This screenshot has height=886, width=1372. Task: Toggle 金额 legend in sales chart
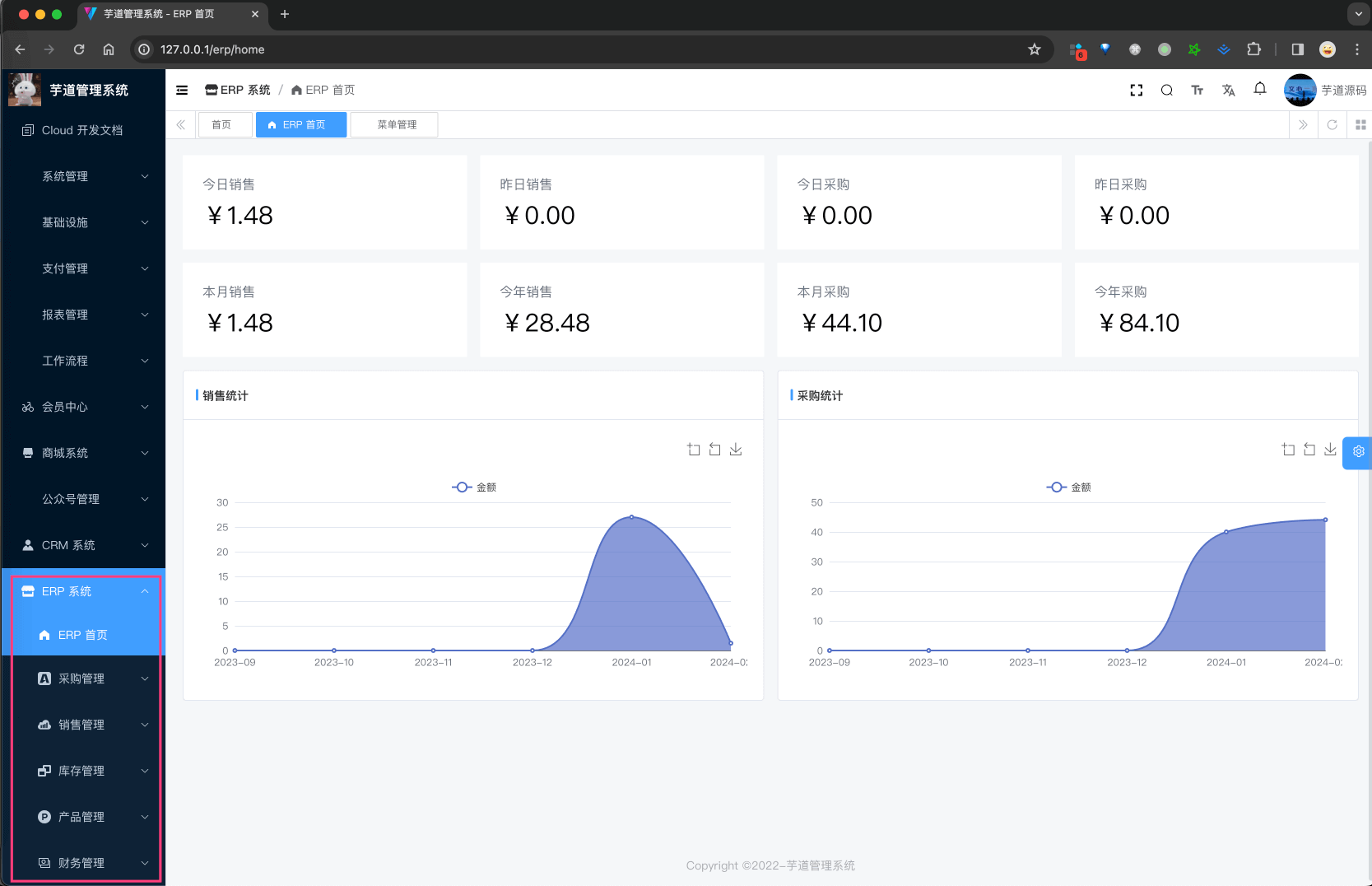(474, 487)
